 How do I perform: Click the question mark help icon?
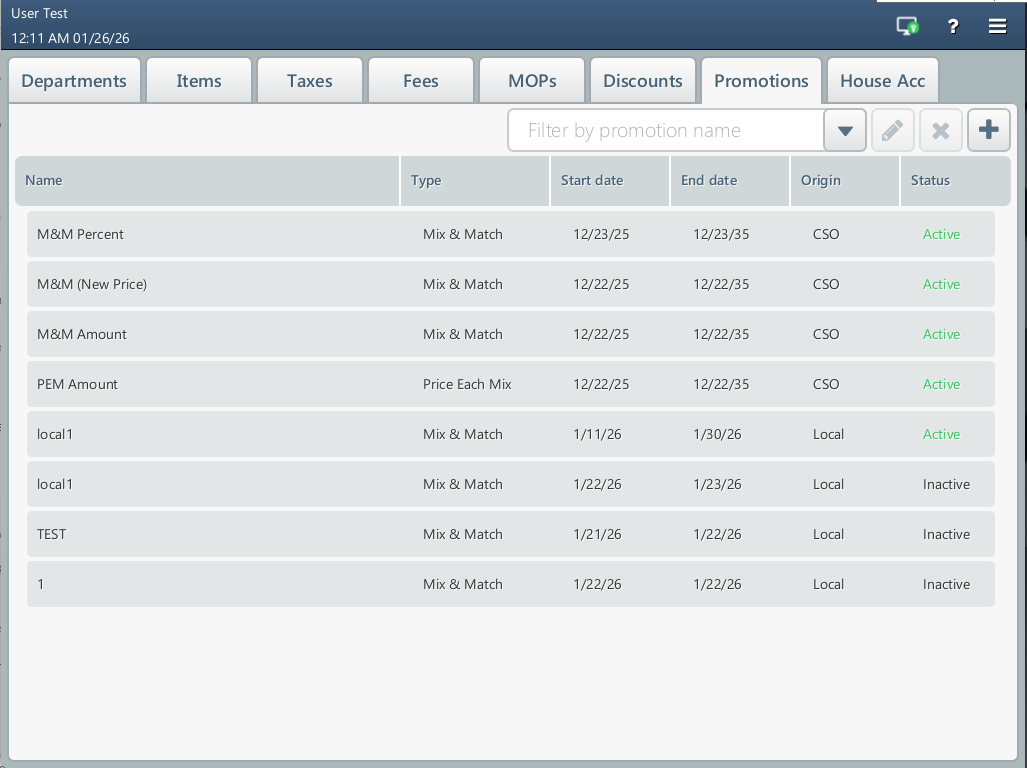[953, 27]
